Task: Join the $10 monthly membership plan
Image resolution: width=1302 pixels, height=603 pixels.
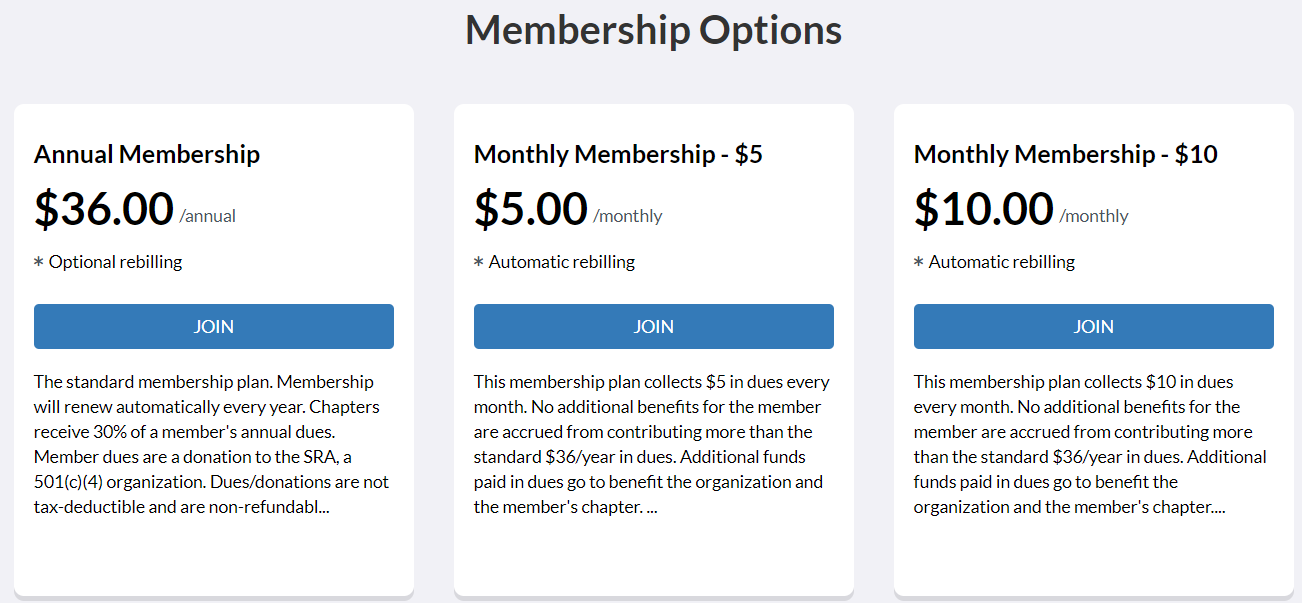Action: coord(1093,327)
